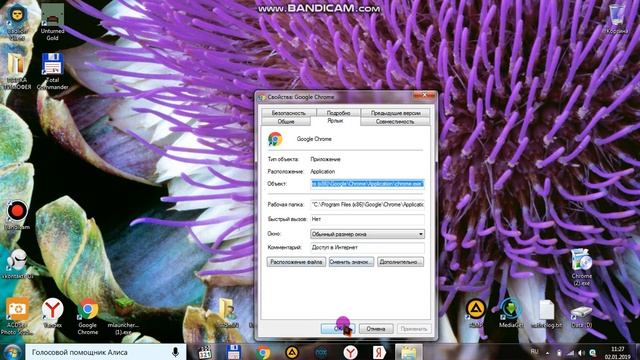Open the Recycle Bin on the desktop
Image resolution: width=640 pixels, height=360 pixels.
617,19
